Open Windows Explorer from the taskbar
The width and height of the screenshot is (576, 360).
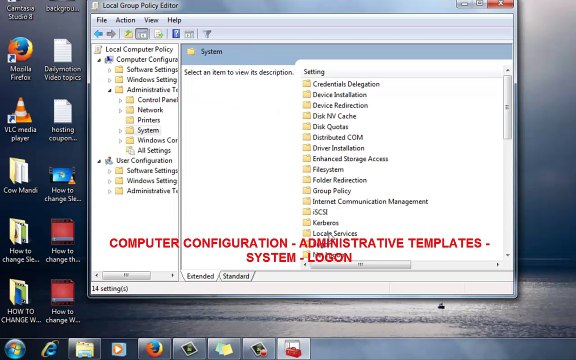coord(84,349)
